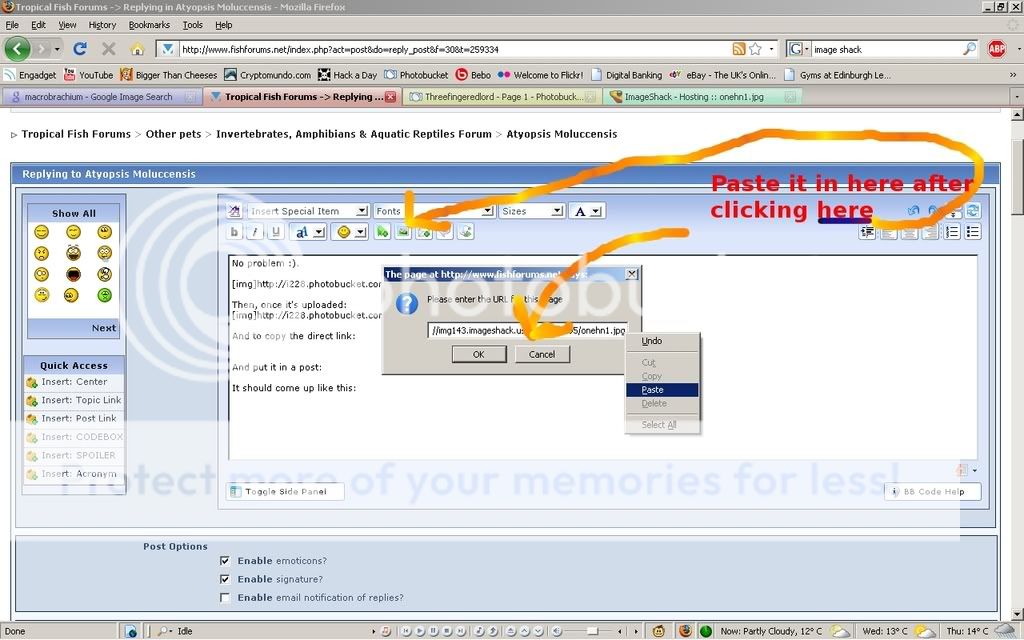
Task: Bookmark the page with the star icon
Action: [755, 48]
